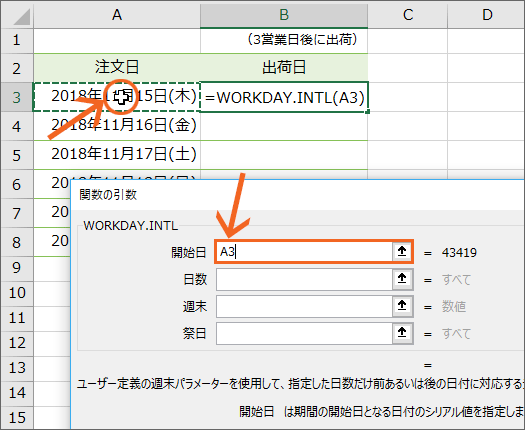Click cell 2018年11月16日(金)
This screenshot has width=525, height=430.
pyautogui.click(x=117, y=126)
